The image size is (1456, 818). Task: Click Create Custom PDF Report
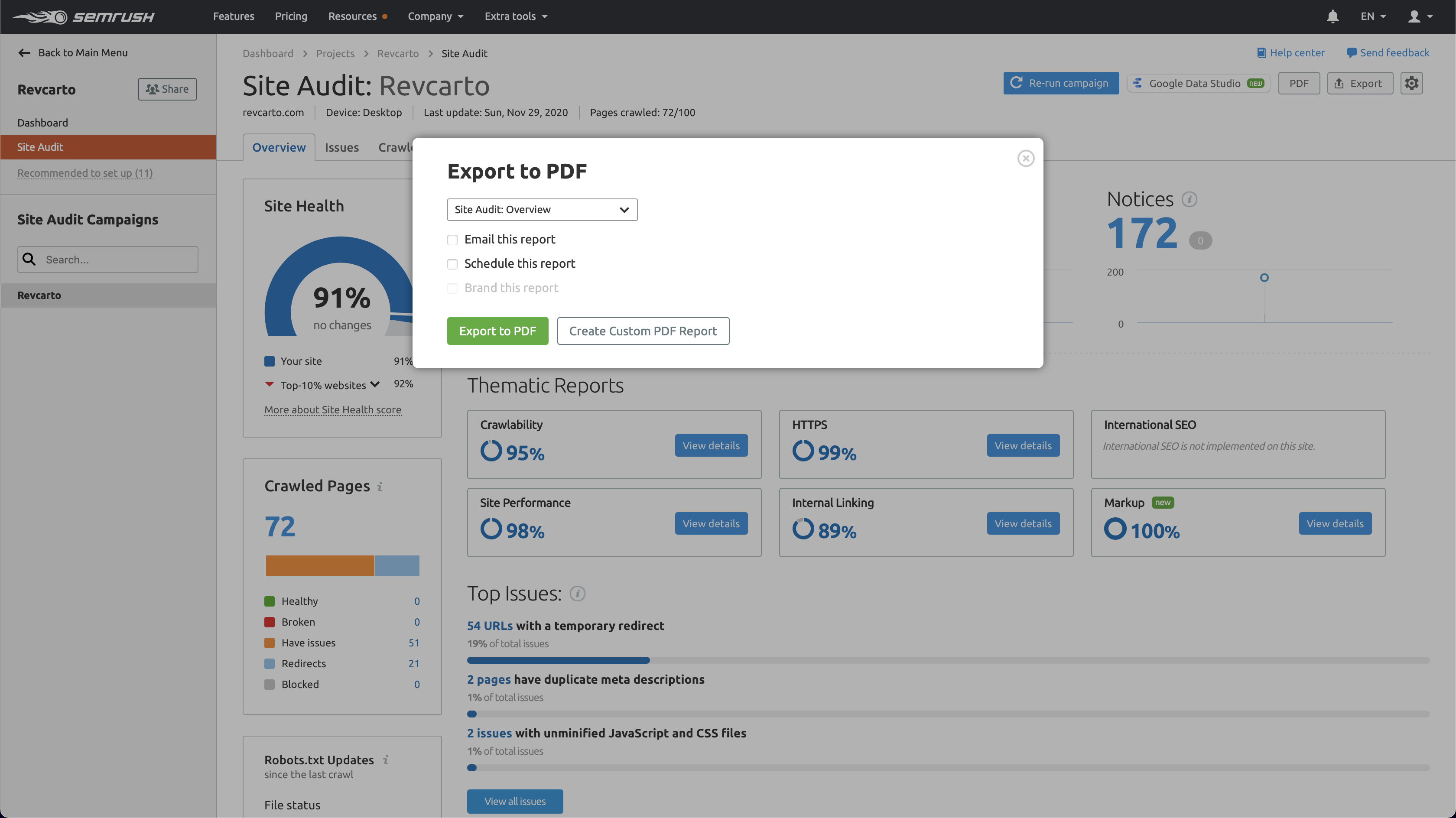(x=643, y=331)
